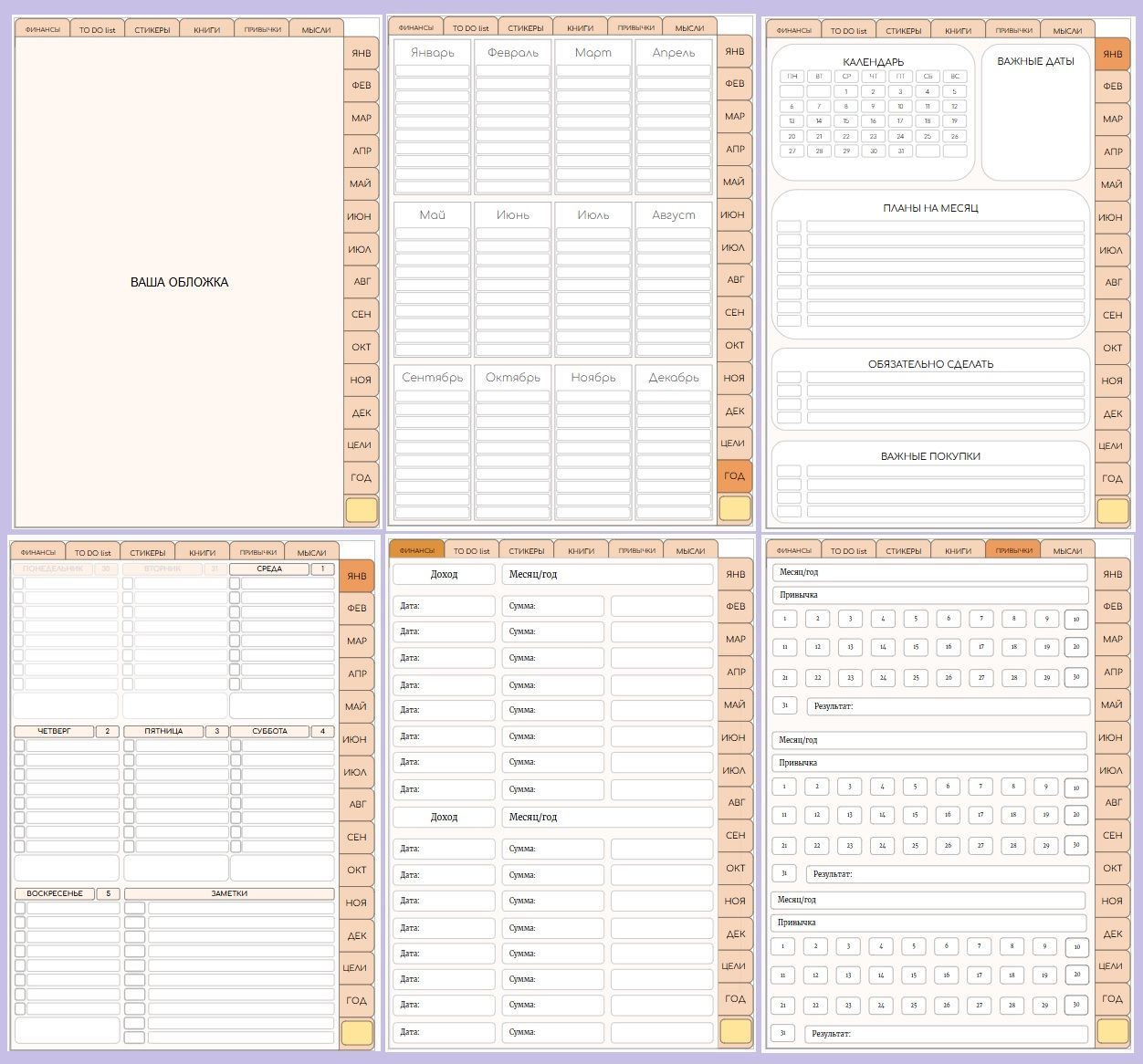Screen dimensions: 1143x1064
Task: Select the Август month heading on the year overview
Action: click(674, 215)
